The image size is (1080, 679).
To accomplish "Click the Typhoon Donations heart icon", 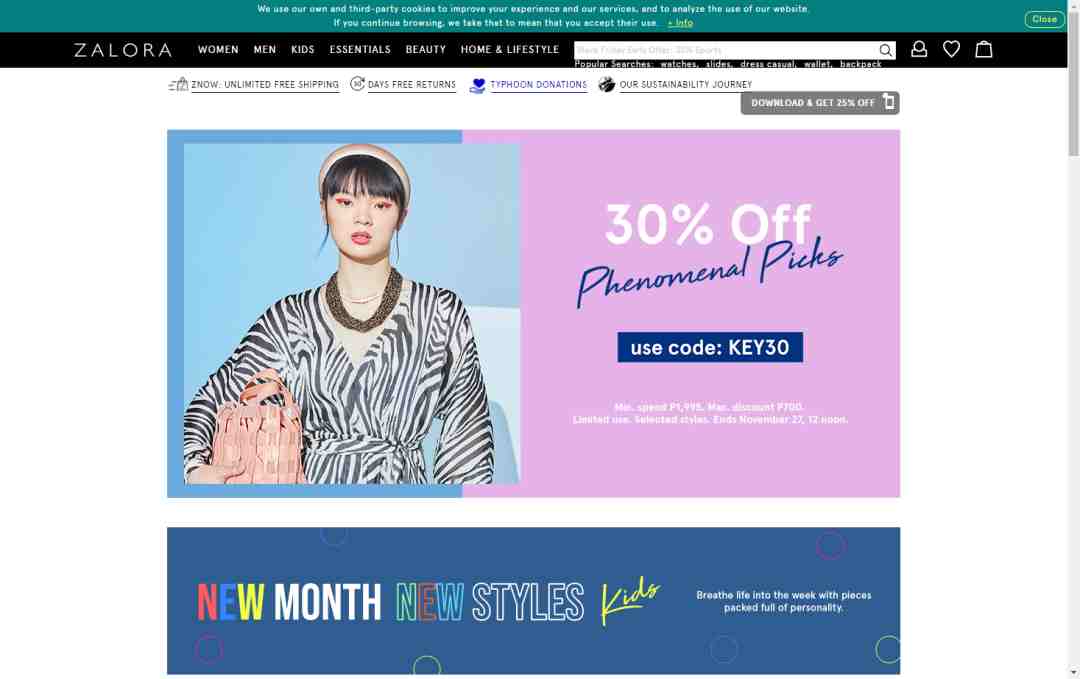I will tap(477, 85).
